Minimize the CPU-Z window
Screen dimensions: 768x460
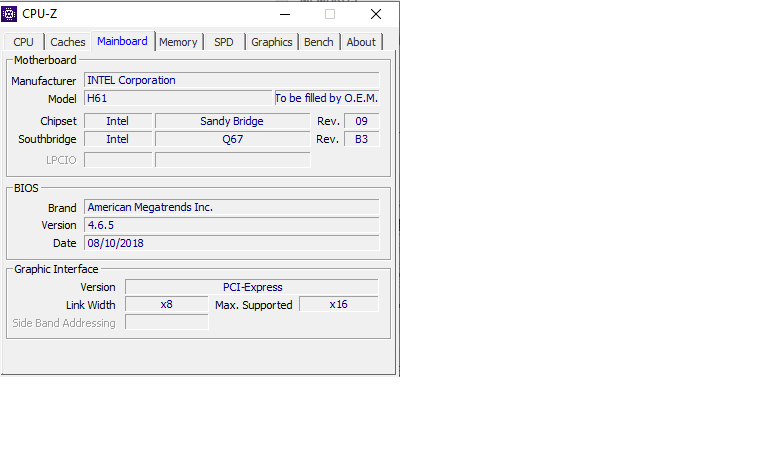(x=285, y=14)
